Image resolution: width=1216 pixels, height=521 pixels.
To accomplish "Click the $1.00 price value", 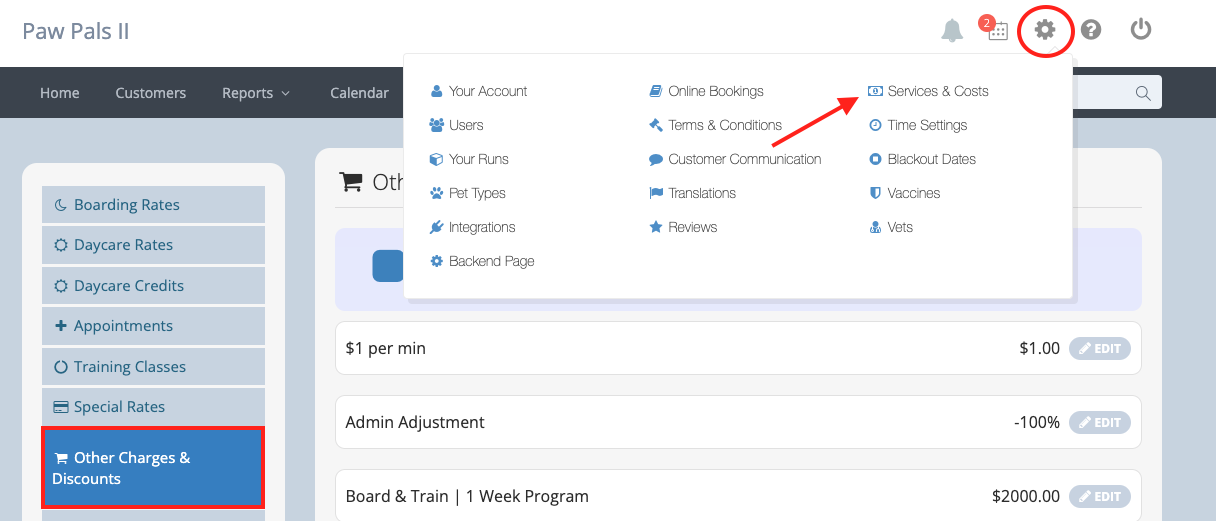I will [1040, 349].
